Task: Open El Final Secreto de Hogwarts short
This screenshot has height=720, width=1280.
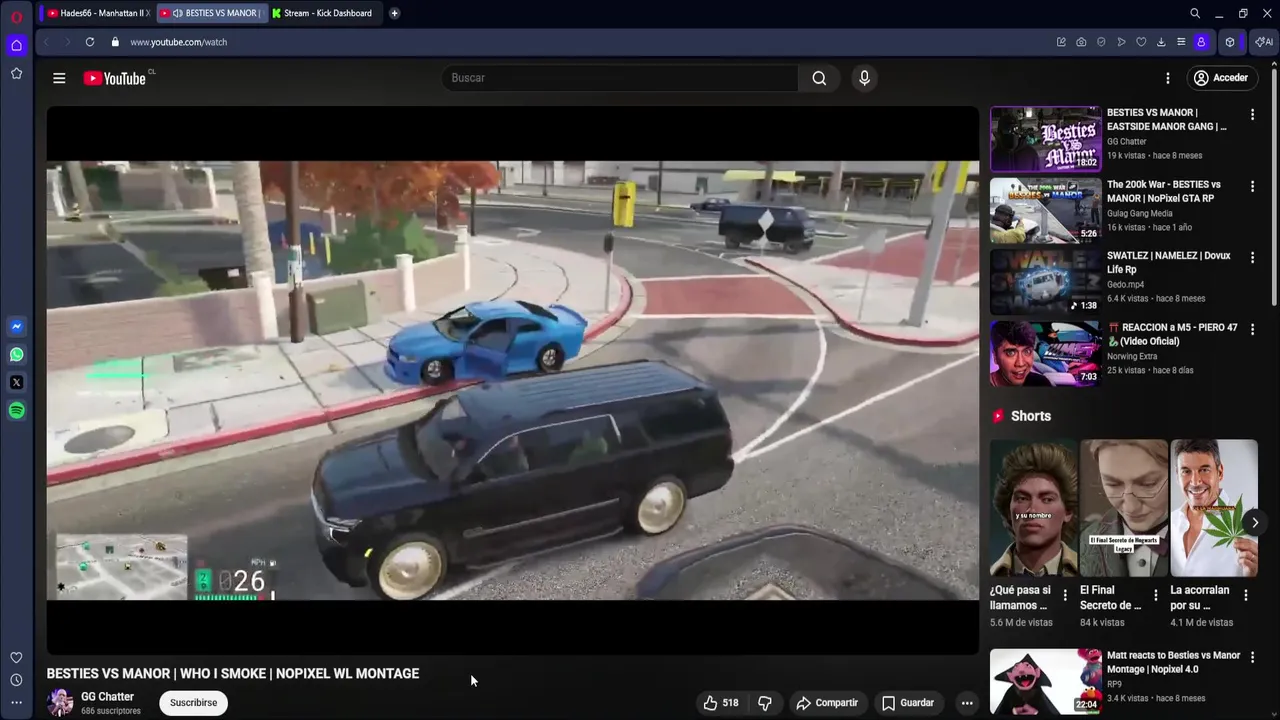Action: (x=1123, y=508)
